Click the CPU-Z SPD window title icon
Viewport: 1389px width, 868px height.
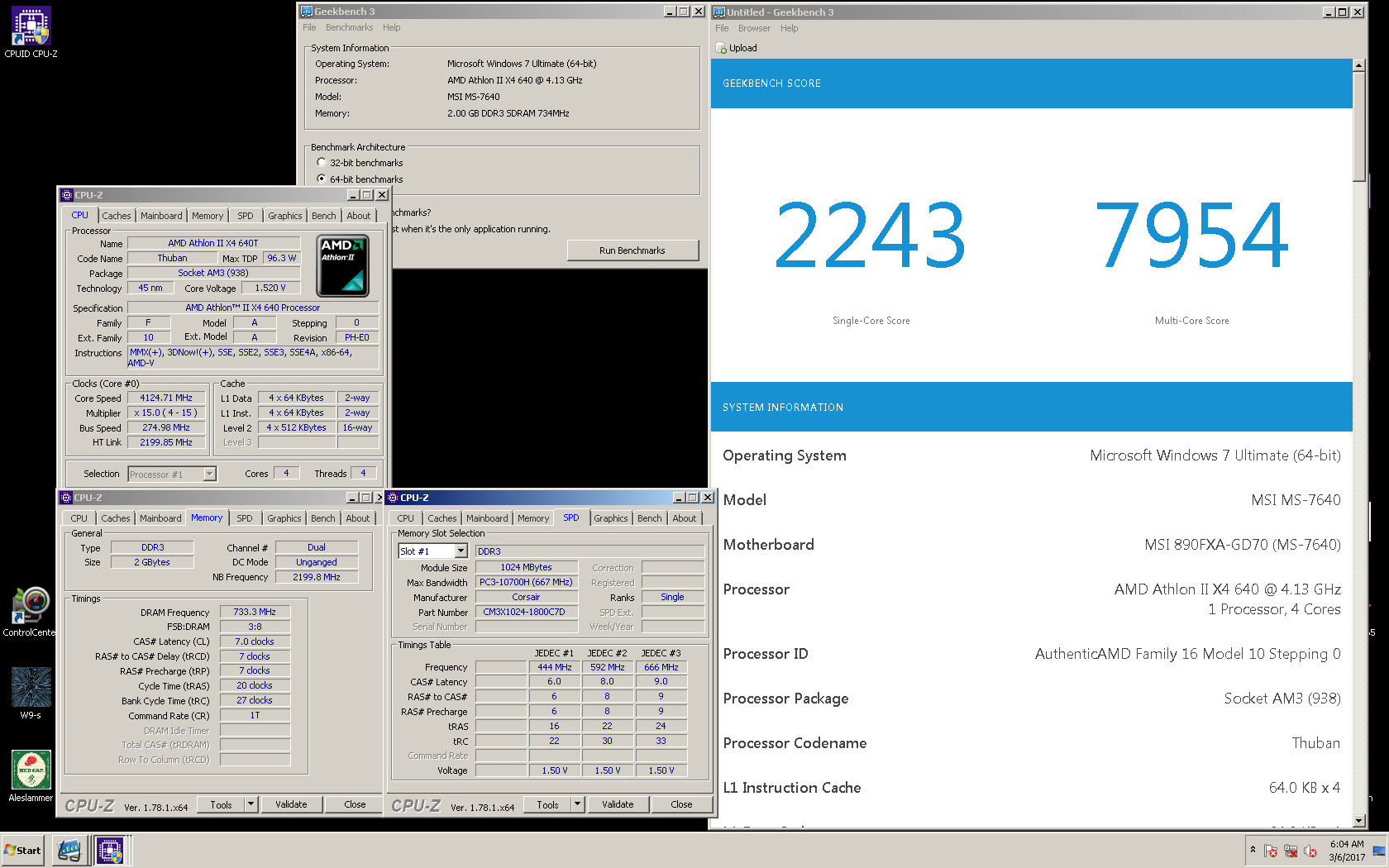pos(393,498)
